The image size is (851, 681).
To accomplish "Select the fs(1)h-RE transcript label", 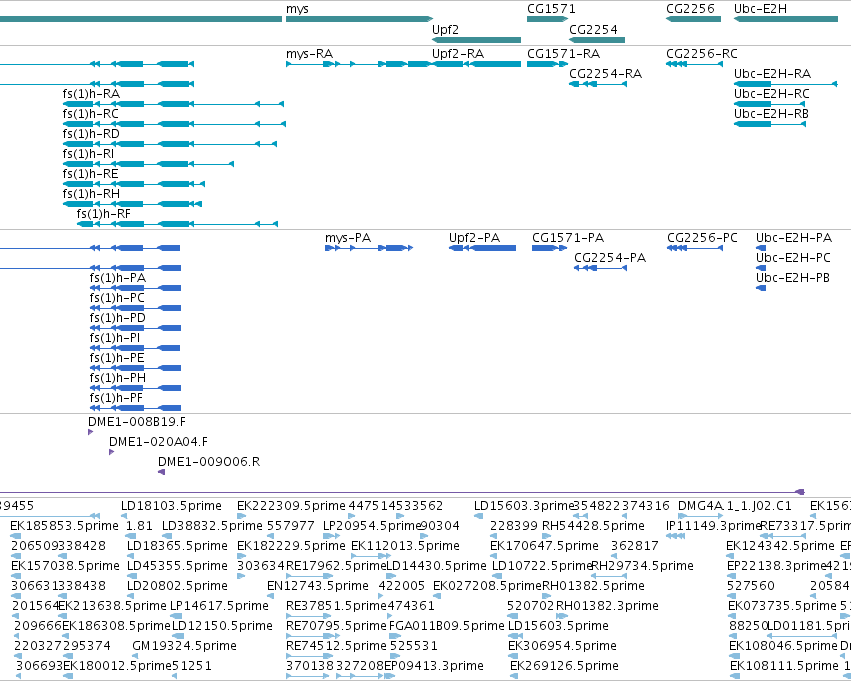I will [x=90, y=174].
